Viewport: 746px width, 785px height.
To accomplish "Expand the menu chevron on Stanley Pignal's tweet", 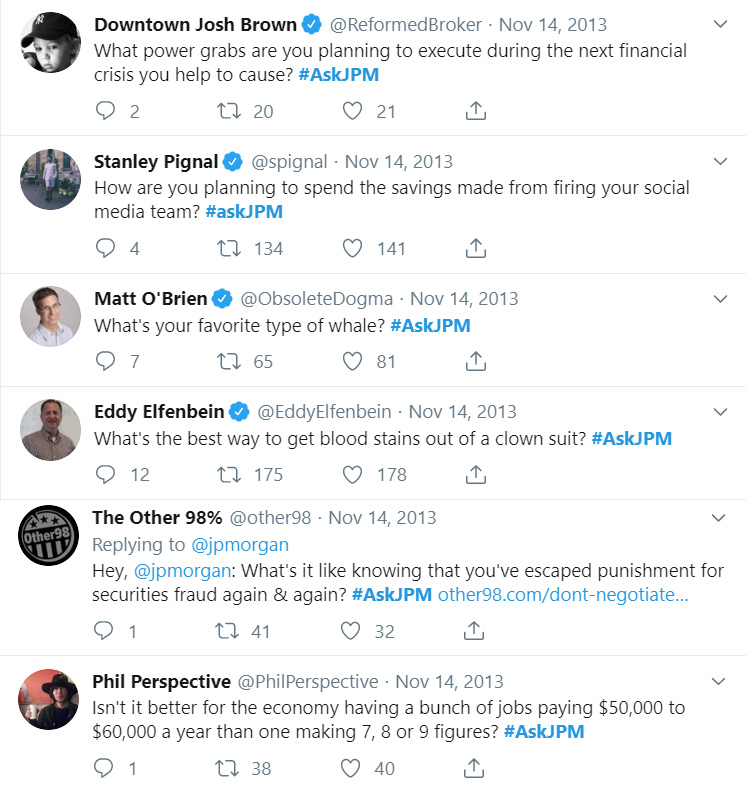I will 719,161.
